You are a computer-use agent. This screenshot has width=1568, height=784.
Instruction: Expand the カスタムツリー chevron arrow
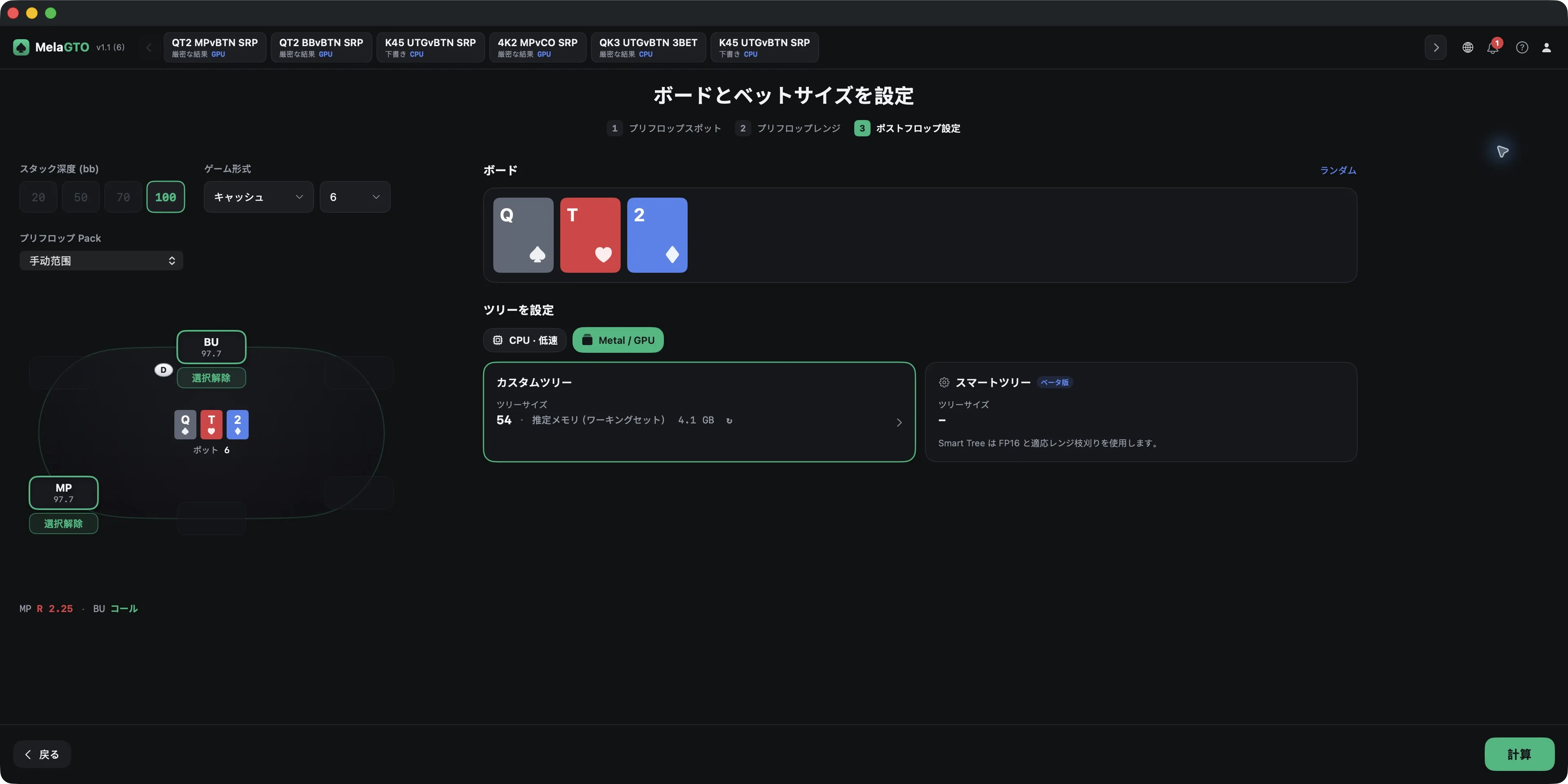tap(899, 423)
